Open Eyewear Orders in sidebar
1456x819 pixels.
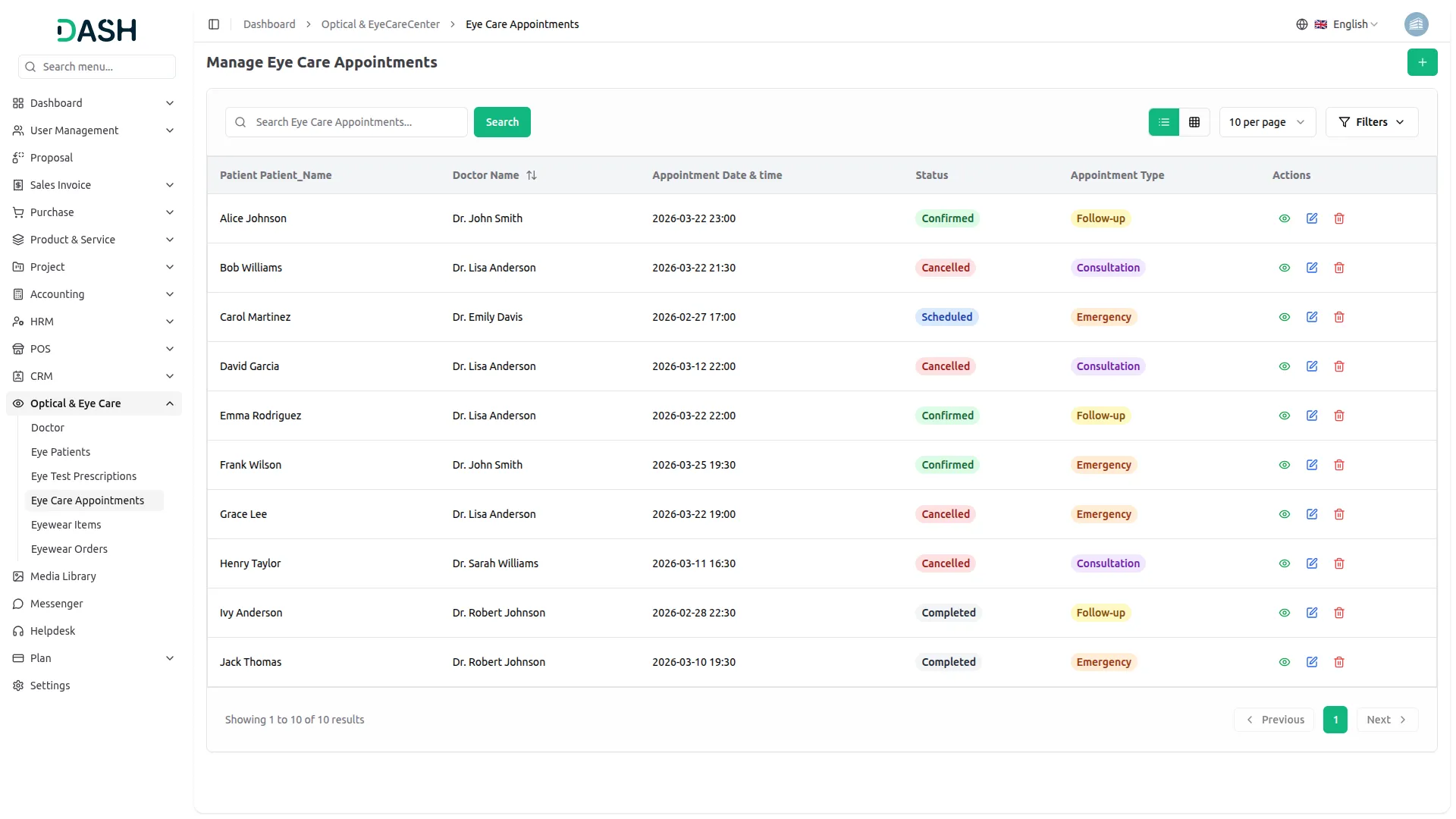click(x=69, y=549)
